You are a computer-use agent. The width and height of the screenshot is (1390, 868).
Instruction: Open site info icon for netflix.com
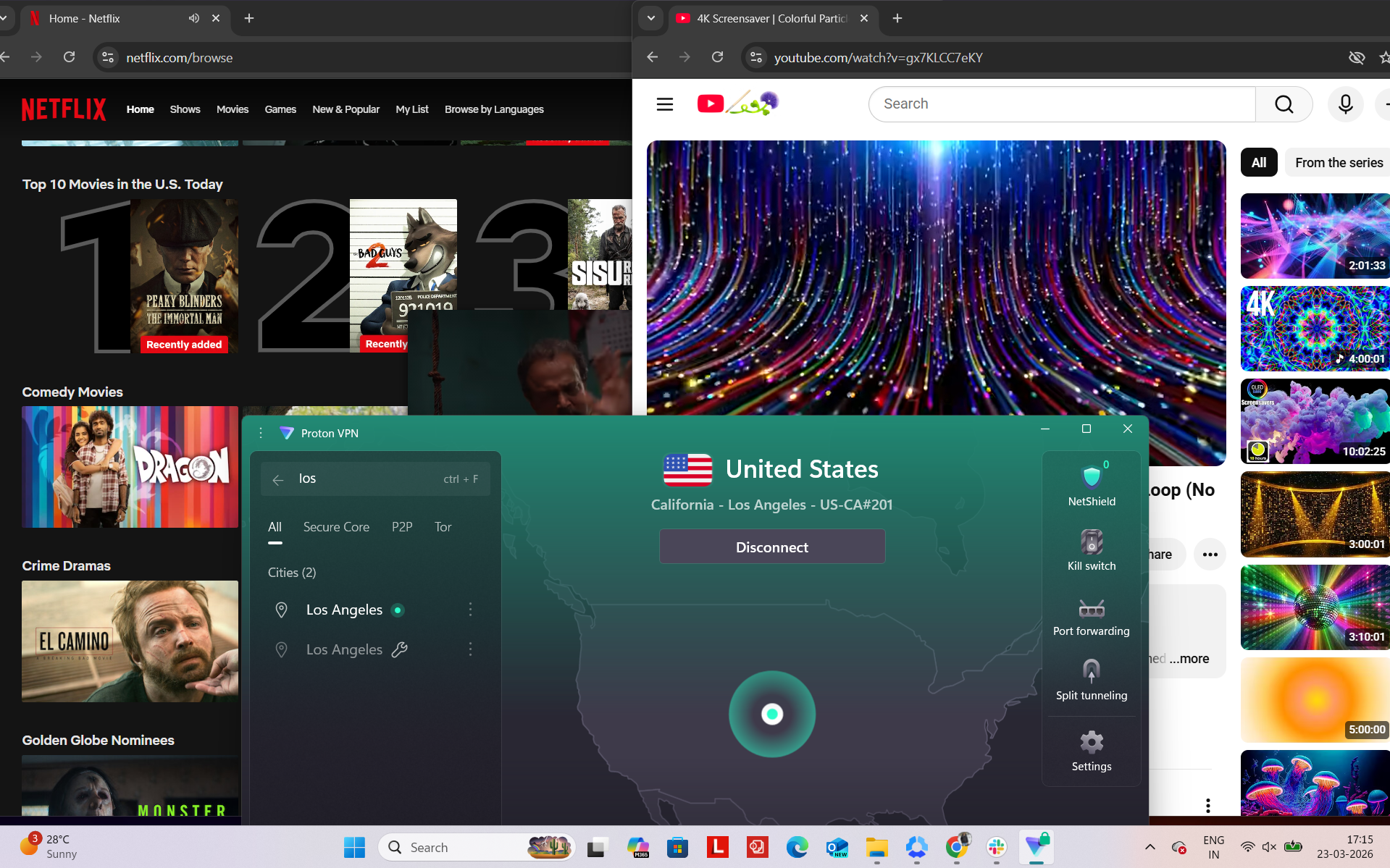[x=108, y=57]
